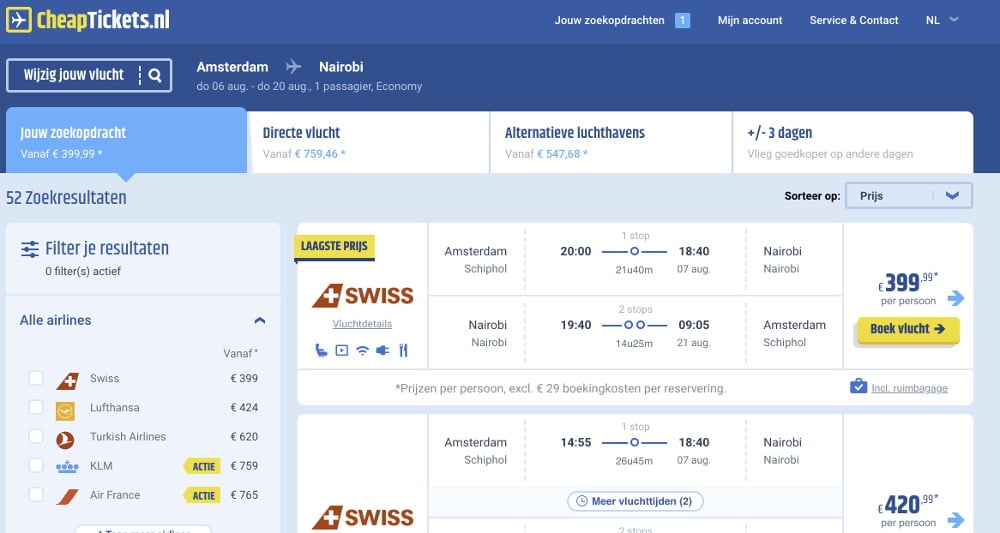Click the in-flight entertainment icon under Vluchtdetails
Viewport: 1000px width, 533px height.
tap(342, 350)
